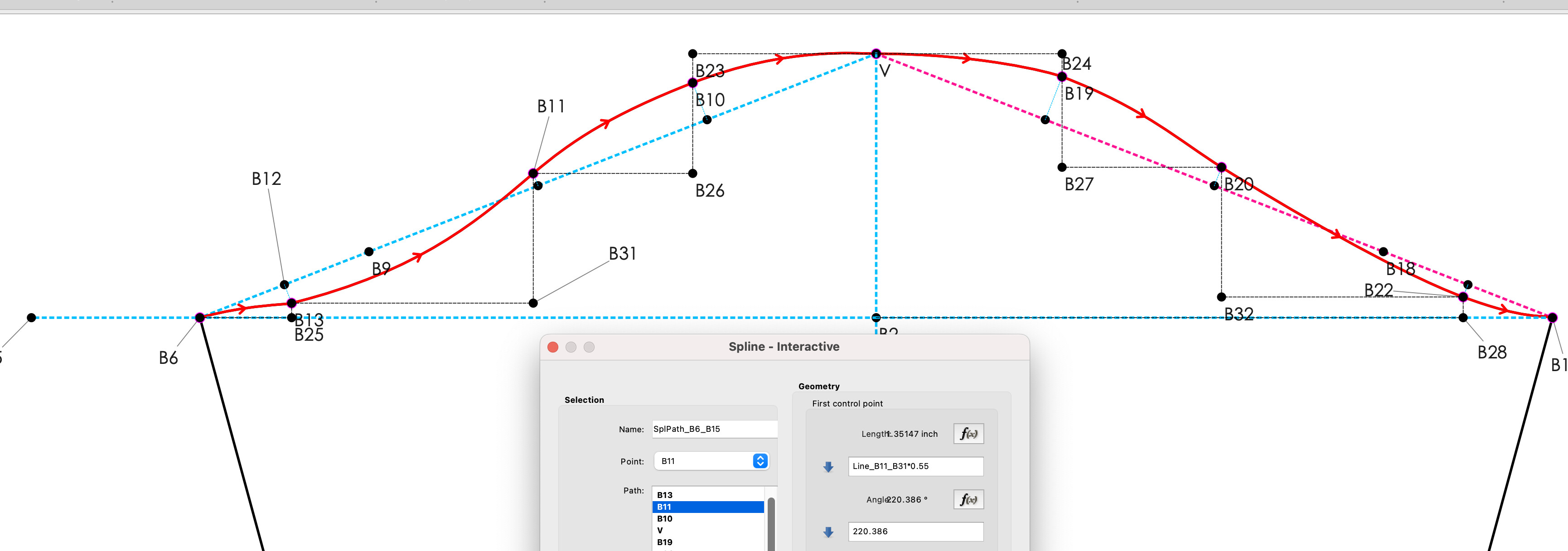Select B10 in the Path list
Image resolution: width=1568 pixels, height=551 pixels.
[665, 519]
